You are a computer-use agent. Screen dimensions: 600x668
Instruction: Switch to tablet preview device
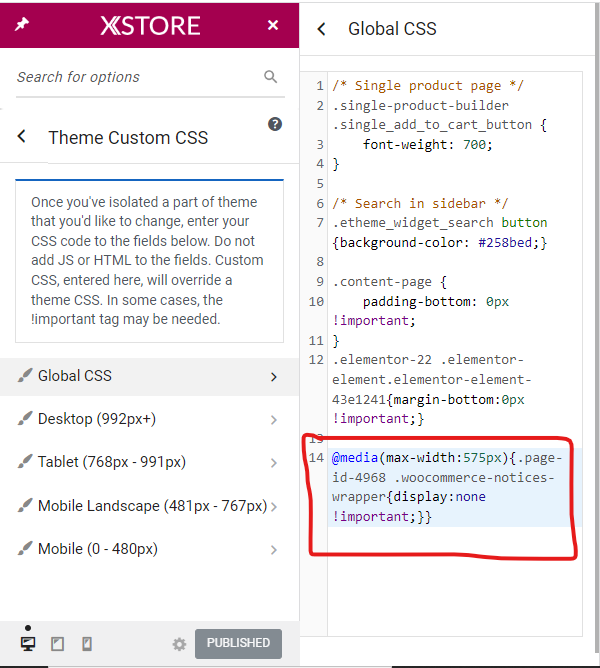[x=58, y=644]
